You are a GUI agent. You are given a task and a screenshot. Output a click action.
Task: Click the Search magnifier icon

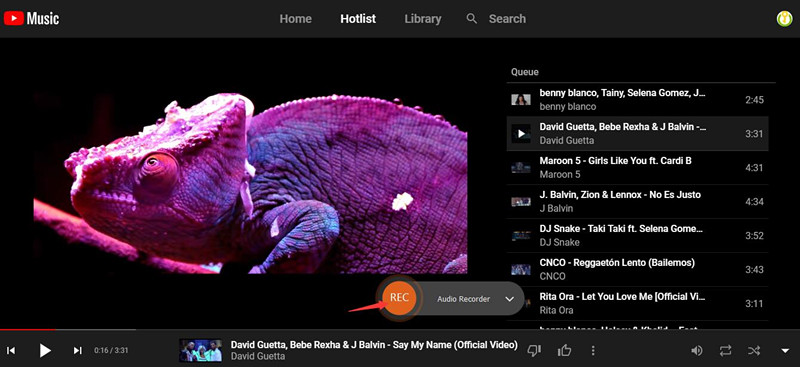pos(472,19)
